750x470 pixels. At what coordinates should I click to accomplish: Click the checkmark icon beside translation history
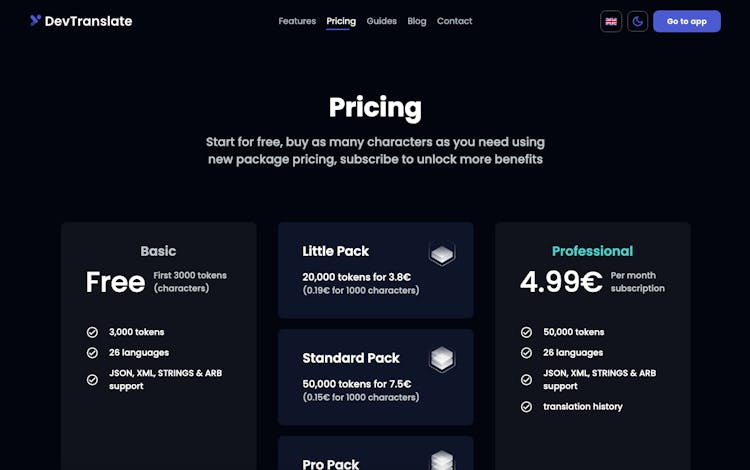coord(527,407)
